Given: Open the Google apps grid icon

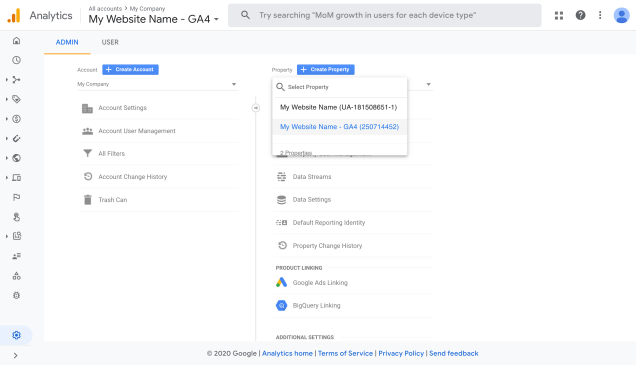Looking at the screenshot, I should pos(559,15).
